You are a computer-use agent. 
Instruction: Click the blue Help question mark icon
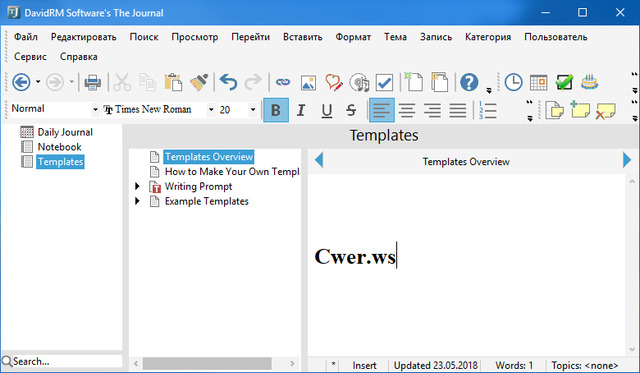pyautogui.click(x=469, y=82)
